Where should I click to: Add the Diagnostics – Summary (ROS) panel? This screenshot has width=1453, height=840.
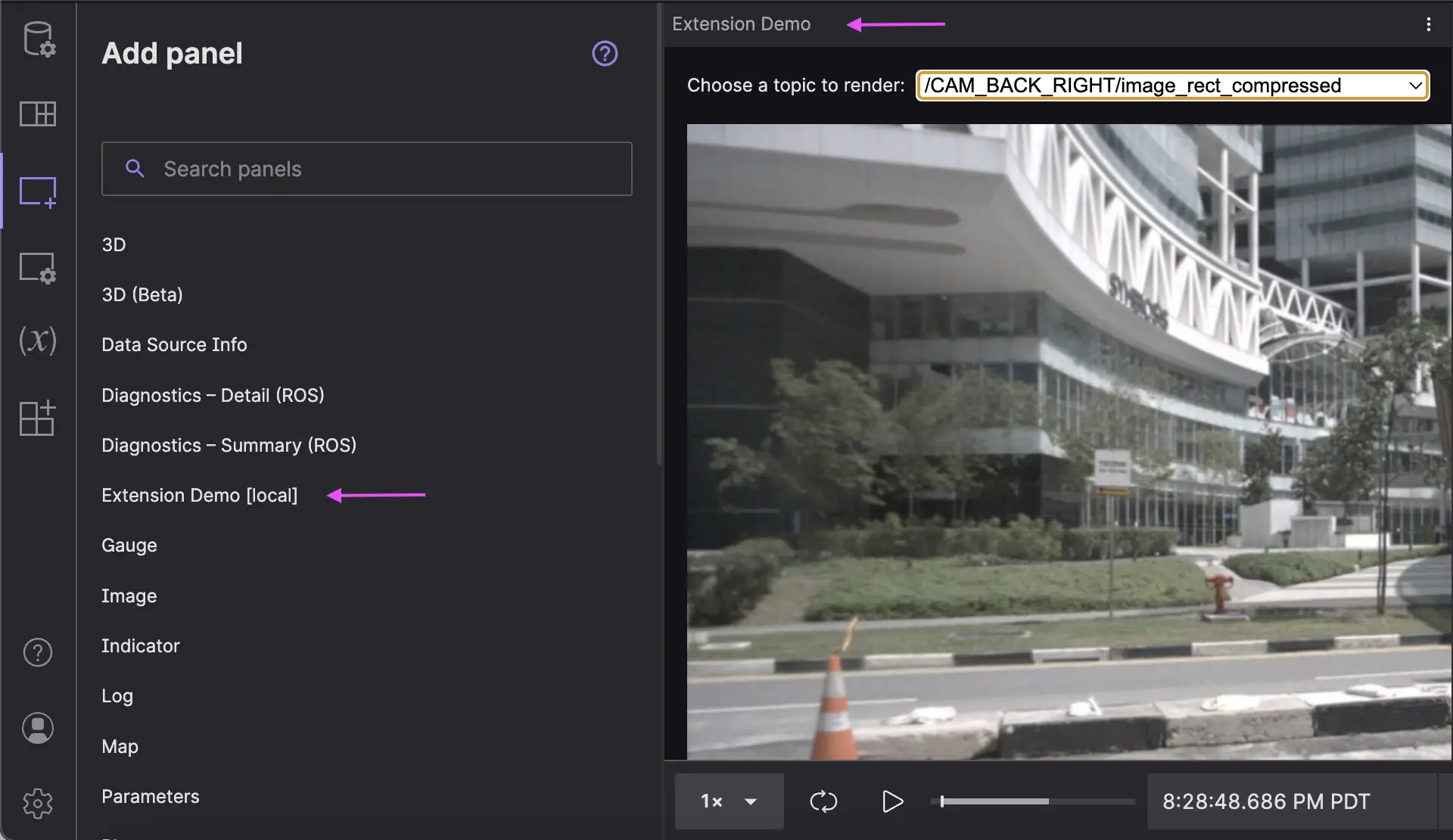(x=229, y=445)
